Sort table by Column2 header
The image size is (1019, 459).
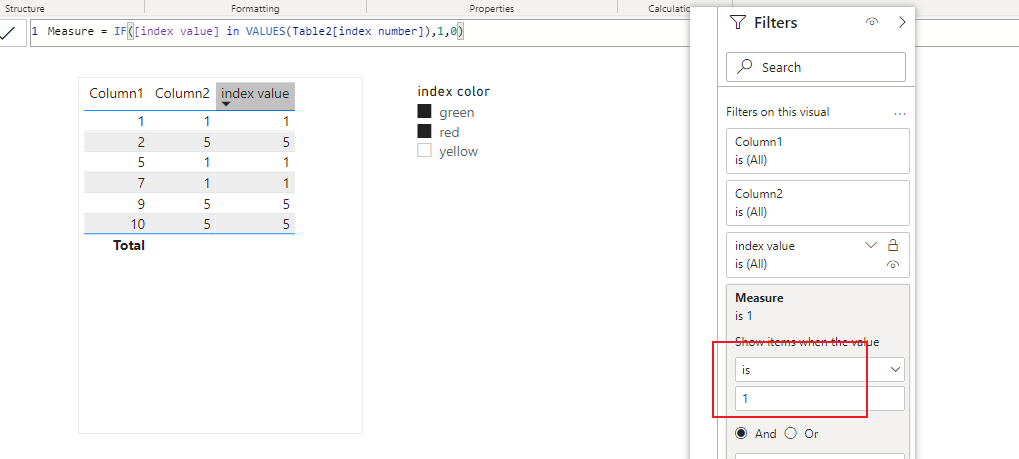click(x=182, y=94)
